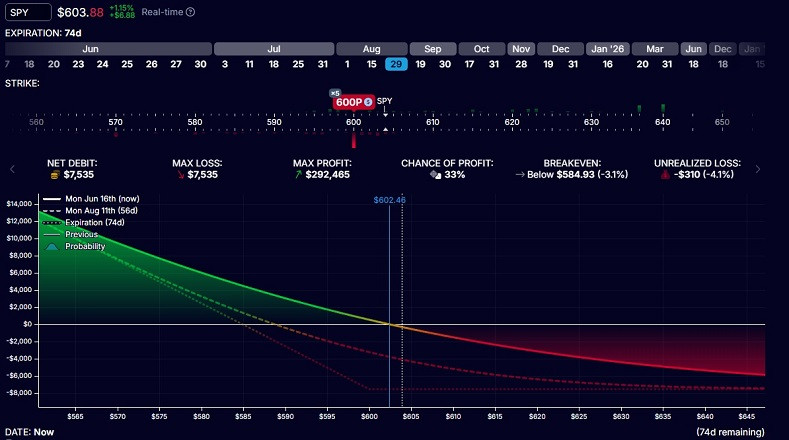Click the 620 strike on the ruler
The height and width of the screenshot is (440, 789).
(512, 122)
